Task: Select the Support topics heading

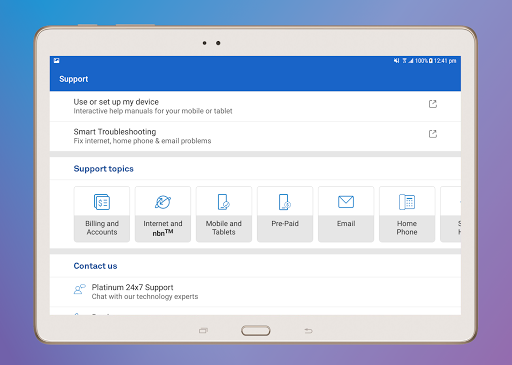Action: (x=103, y=169)
